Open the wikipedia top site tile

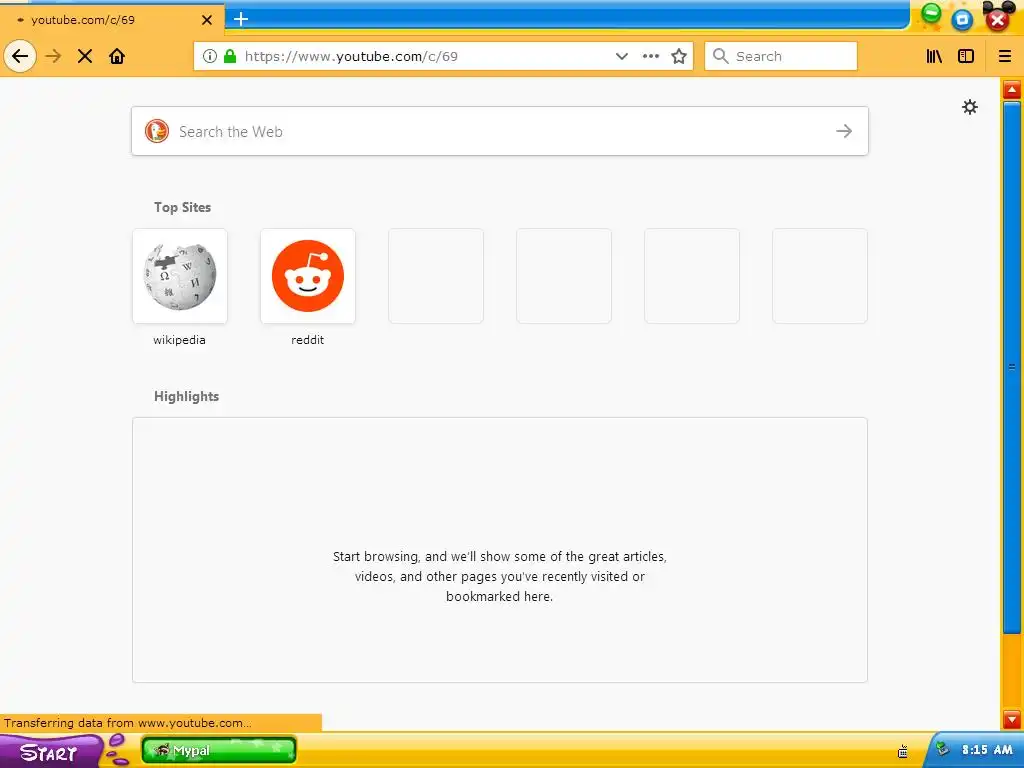180,276
